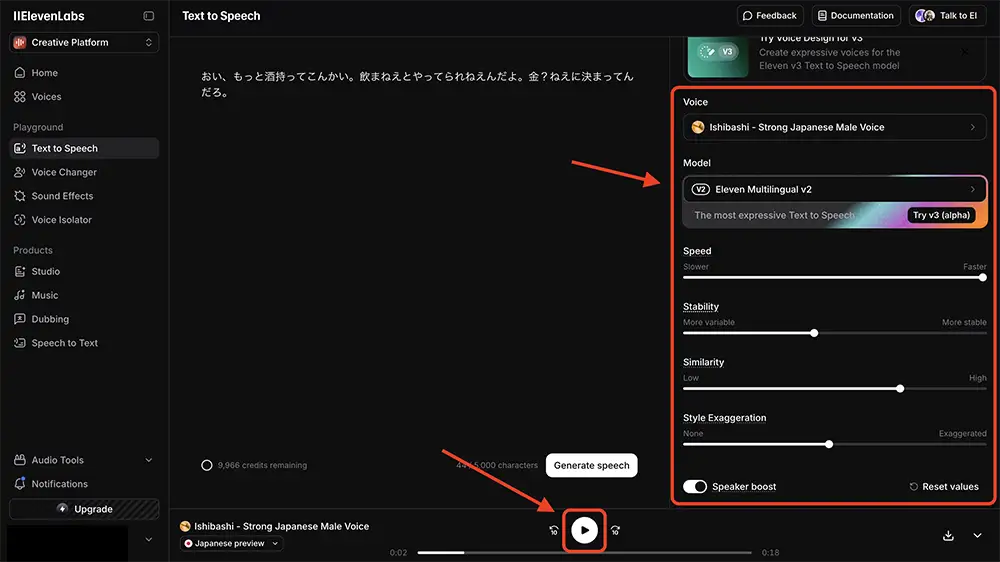Click the Similarity label

click(703, 362)
